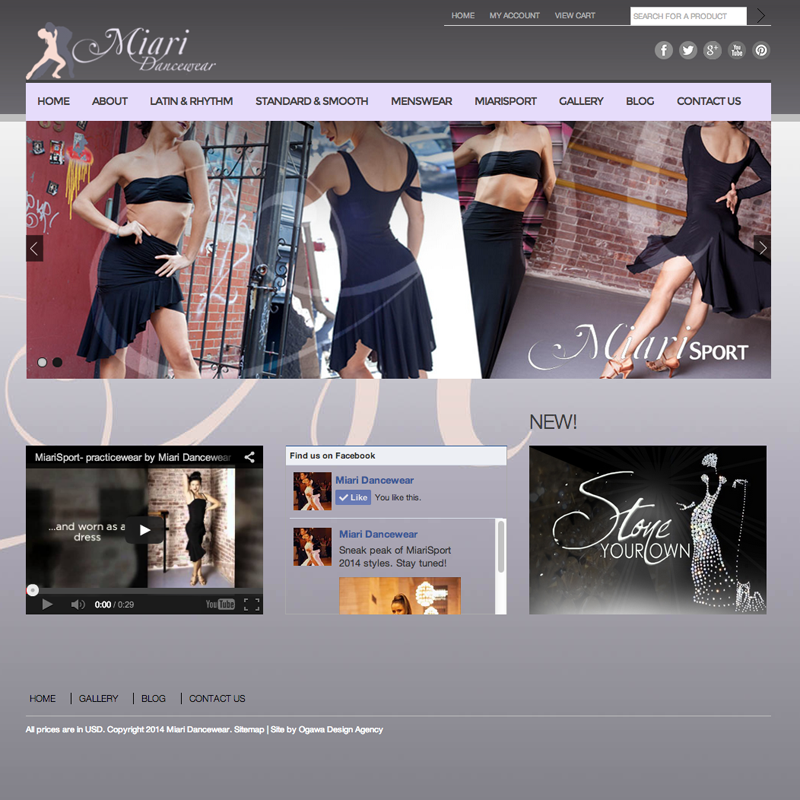
Task: Open VIEW CART link
Action: point(575,16)
